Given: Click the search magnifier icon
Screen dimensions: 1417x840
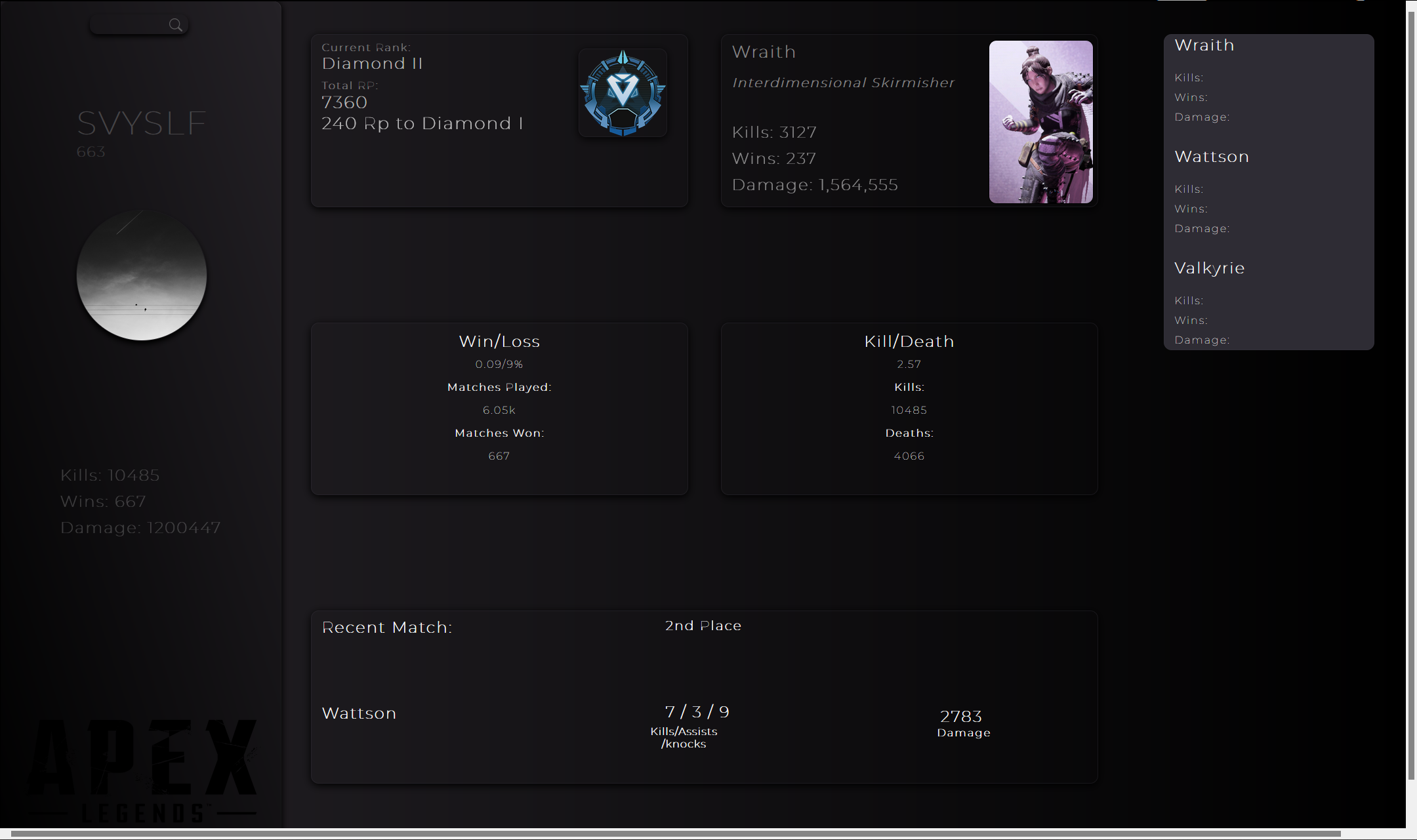Looking at the screenshot, I should pyautogui.click(x=176, y=24).
